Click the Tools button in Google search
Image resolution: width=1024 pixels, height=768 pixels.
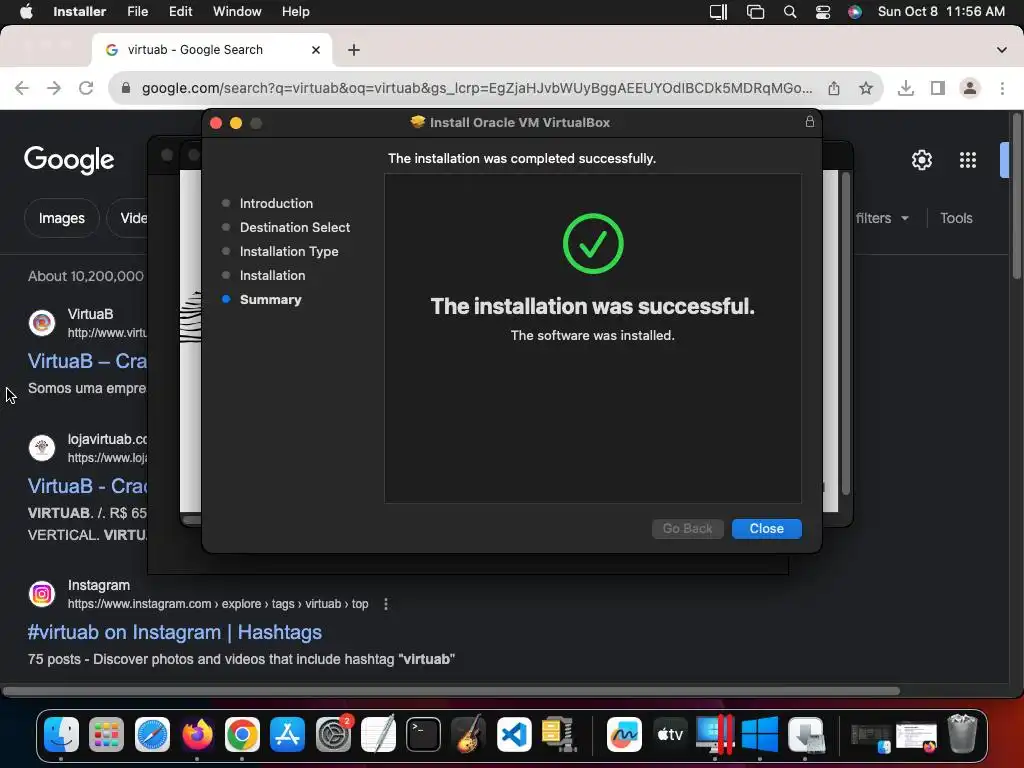[x=956, y=218]
